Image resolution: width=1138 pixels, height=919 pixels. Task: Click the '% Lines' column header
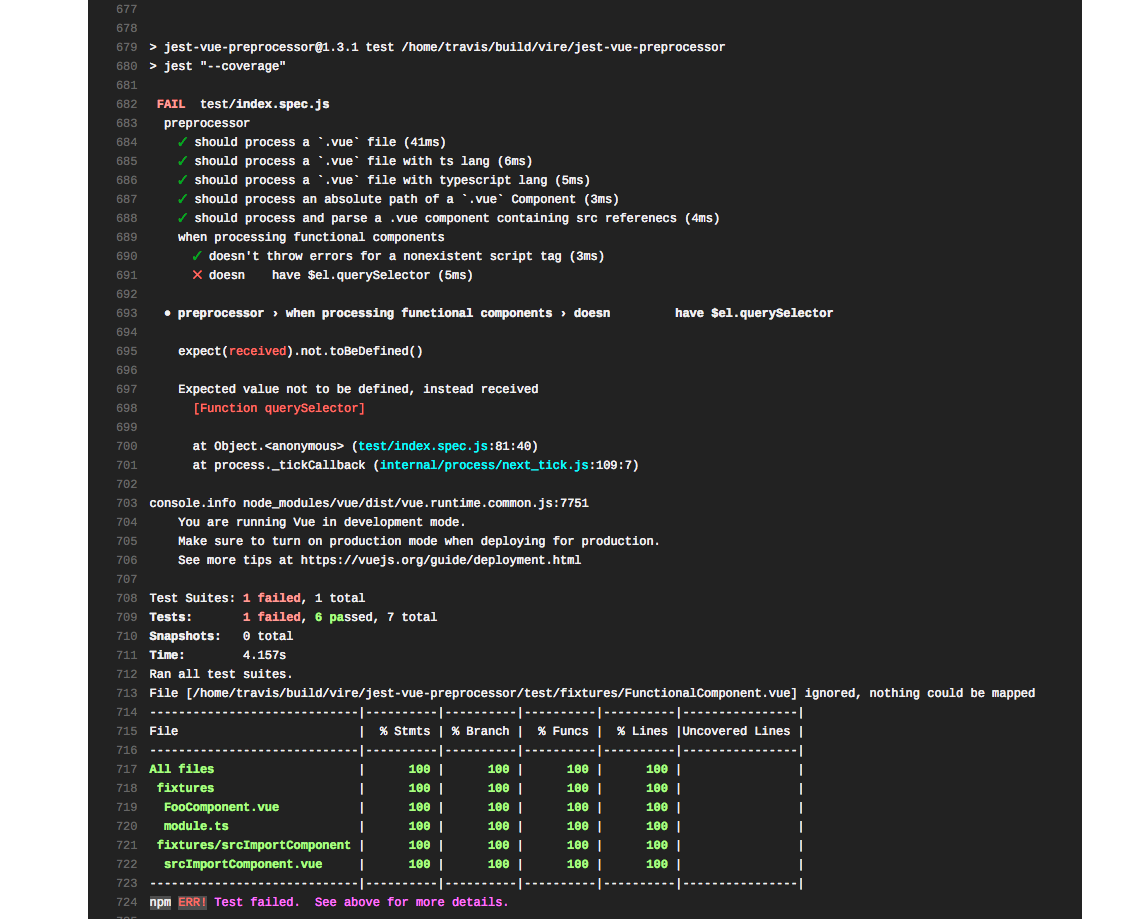tap(642, 731)
